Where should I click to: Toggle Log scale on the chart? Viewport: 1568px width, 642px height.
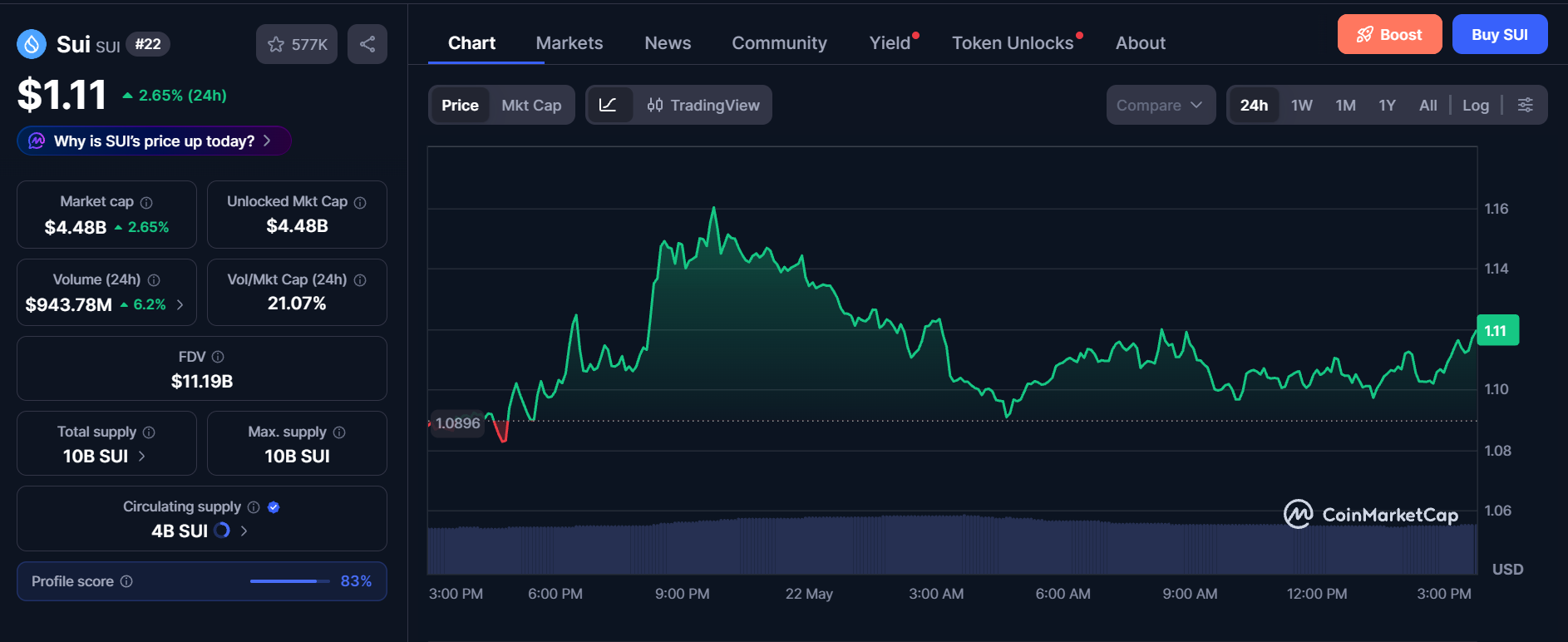click(1476, 105)
